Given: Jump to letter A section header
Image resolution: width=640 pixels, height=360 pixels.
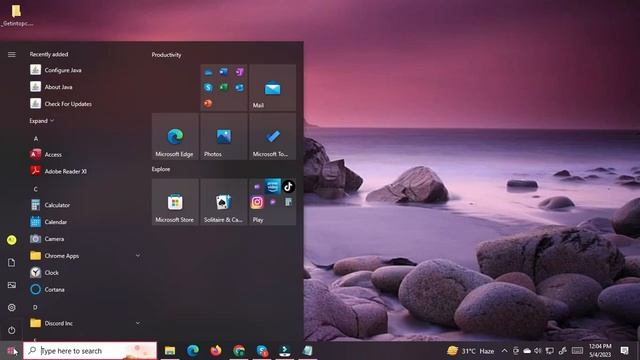Looking at the screenshot, I should pos(36,138).
